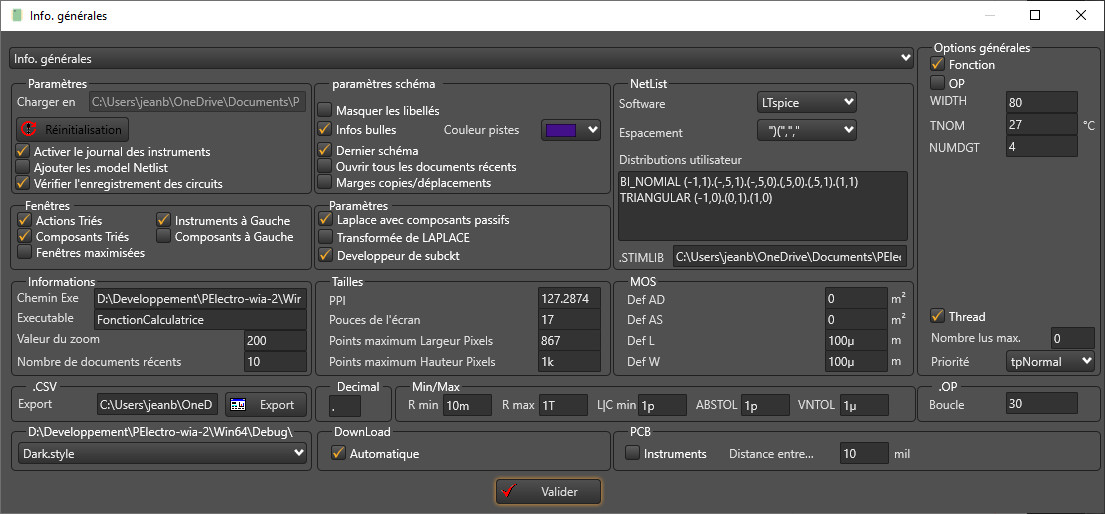1105x514 pixels.
Task: Toggle Masquer les libellés checkbox
Action: [325, 110]
